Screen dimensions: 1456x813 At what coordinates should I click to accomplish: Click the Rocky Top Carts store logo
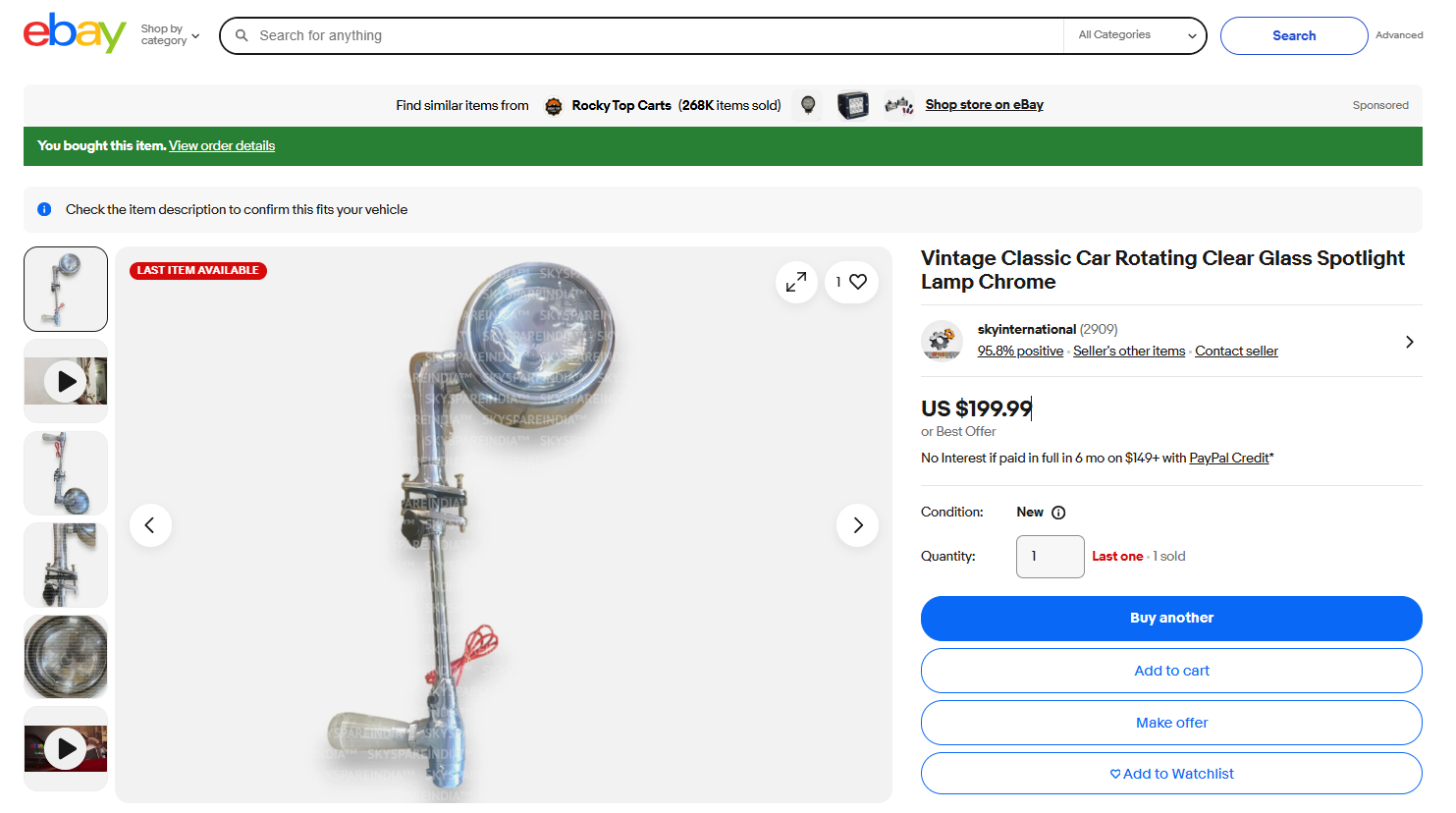click(554, 106)
